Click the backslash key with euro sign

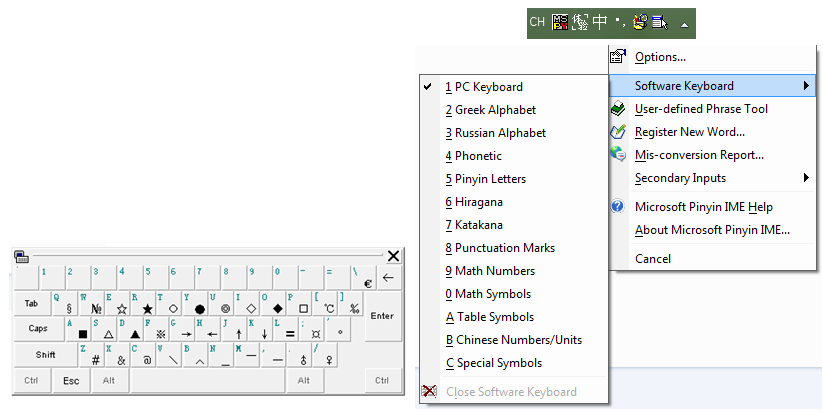tap(363, 278)
